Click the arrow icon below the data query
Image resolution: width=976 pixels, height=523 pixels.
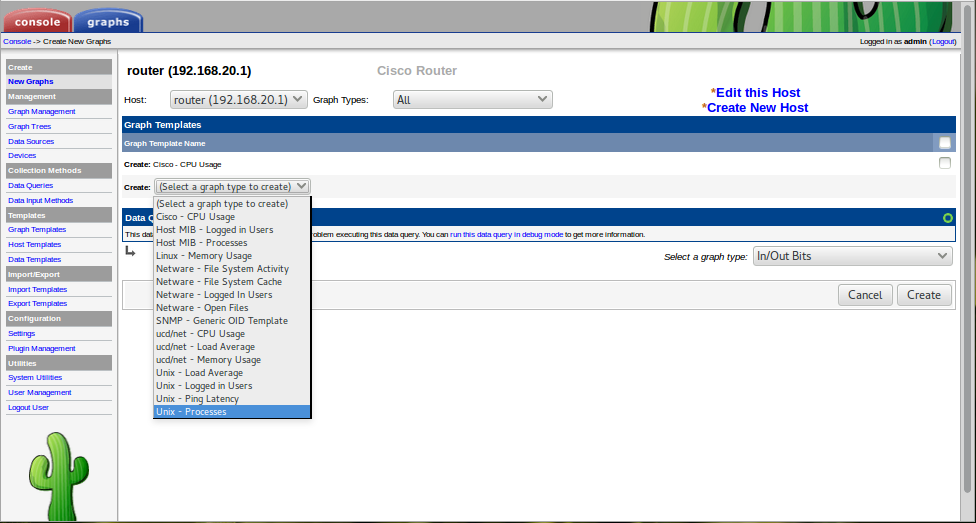(130, 251)
